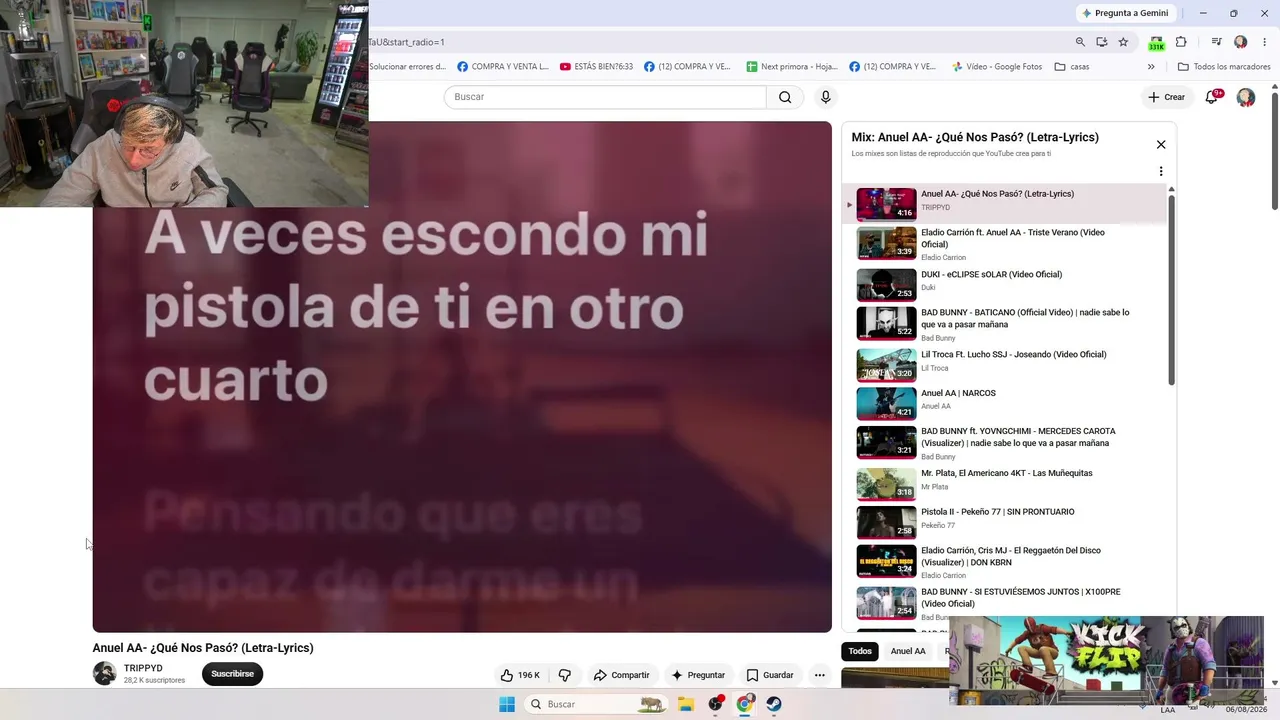
Task: Open the casas bookmark folder
Action: (x=1071, y=67)
